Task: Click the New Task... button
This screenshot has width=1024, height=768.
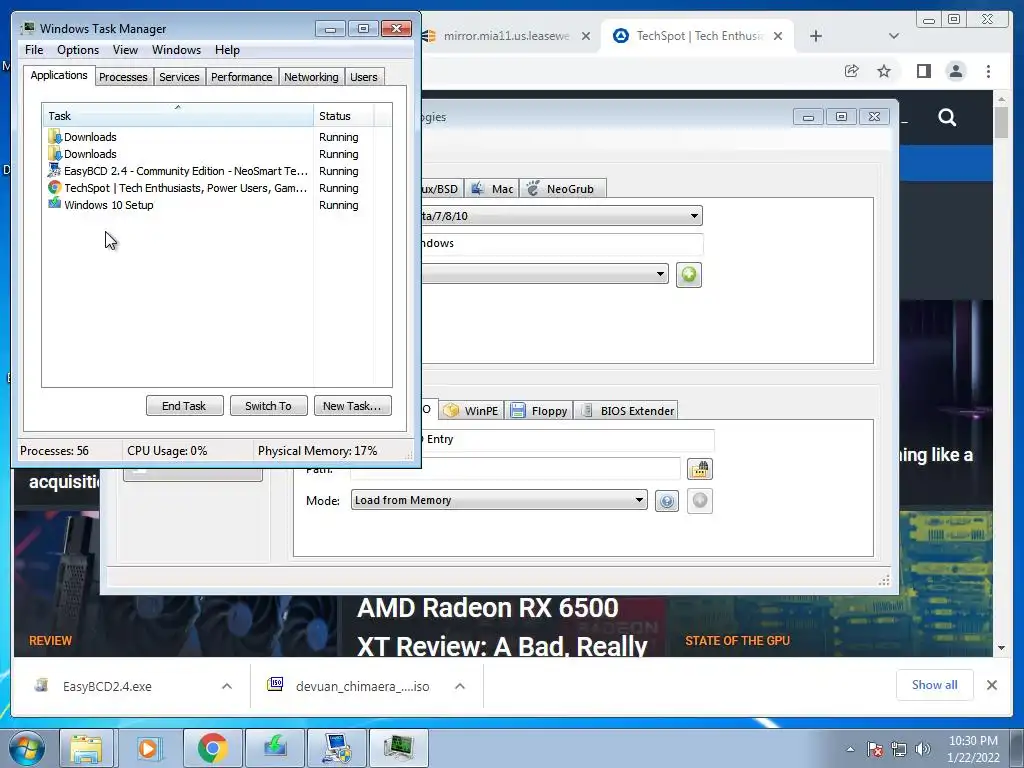Action: click(352, 406)
